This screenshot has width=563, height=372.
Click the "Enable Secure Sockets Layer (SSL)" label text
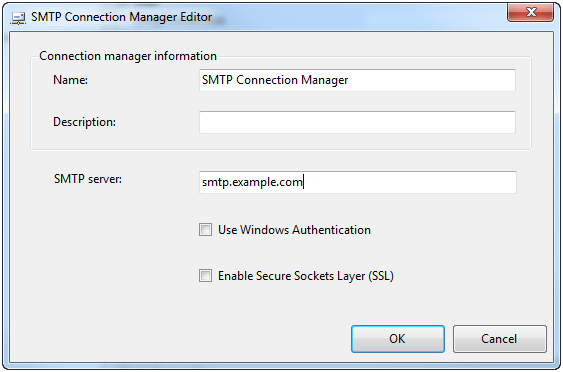pyautogui.click(x=306, y=276)
